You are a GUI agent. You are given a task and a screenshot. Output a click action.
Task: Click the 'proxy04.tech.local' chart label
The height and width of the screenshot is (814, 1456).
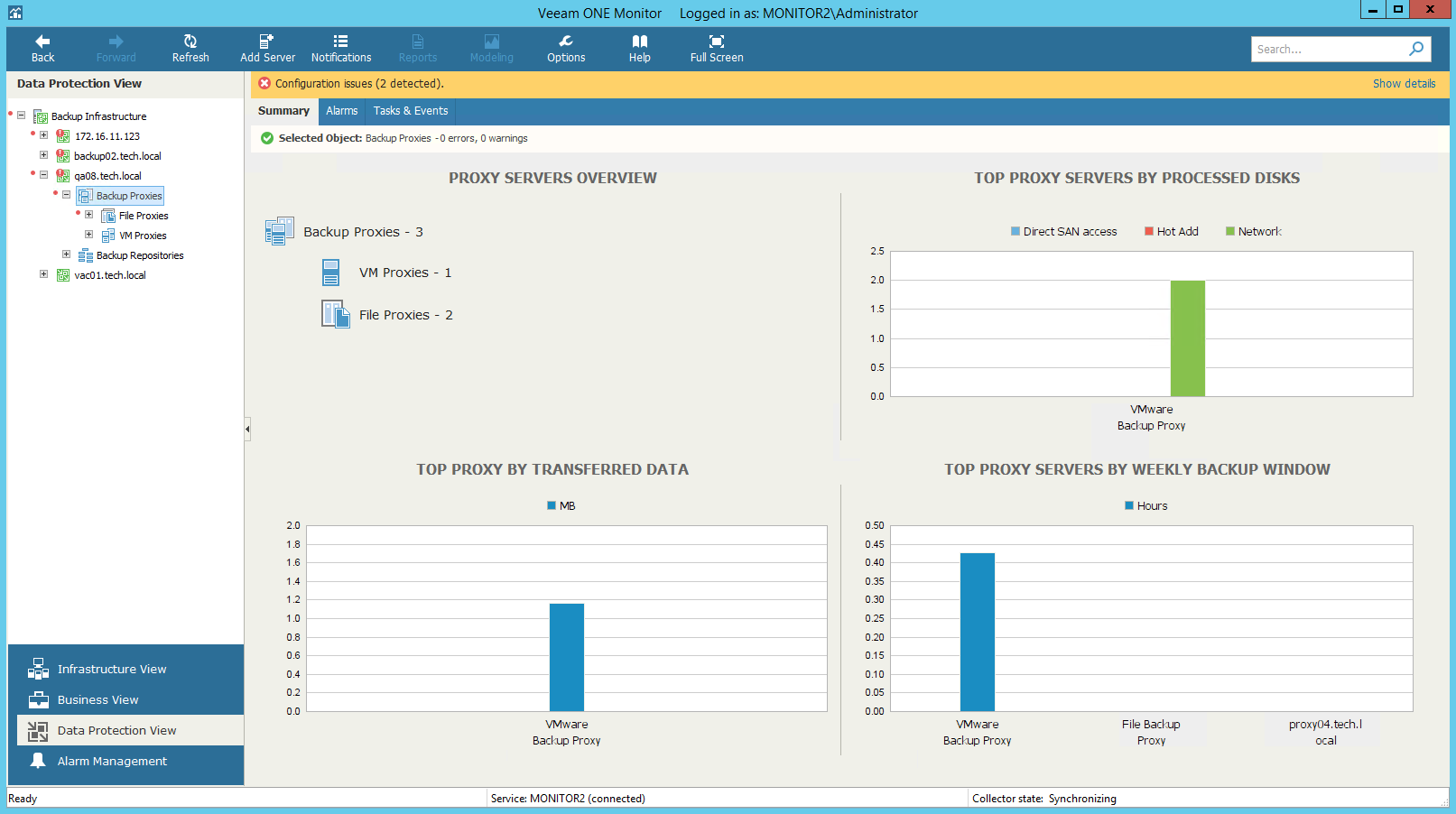(1325, 733)
